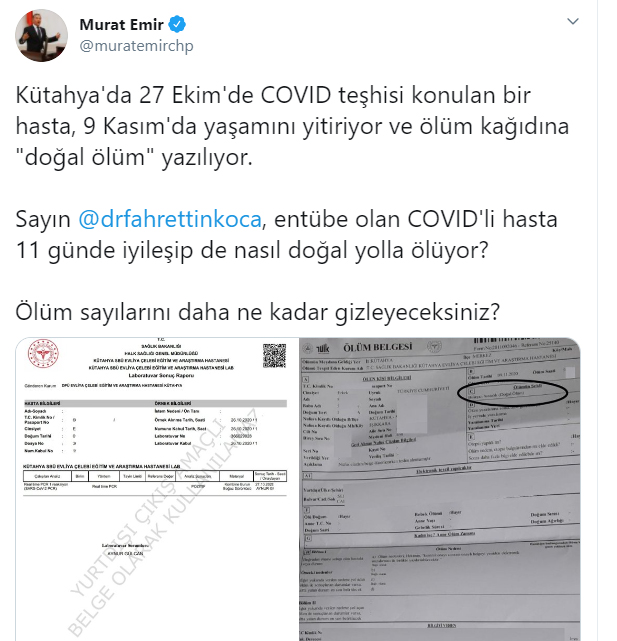The image size is (617, 641).
Task: Click the PCR results table header row
Action: coord(155,476)
